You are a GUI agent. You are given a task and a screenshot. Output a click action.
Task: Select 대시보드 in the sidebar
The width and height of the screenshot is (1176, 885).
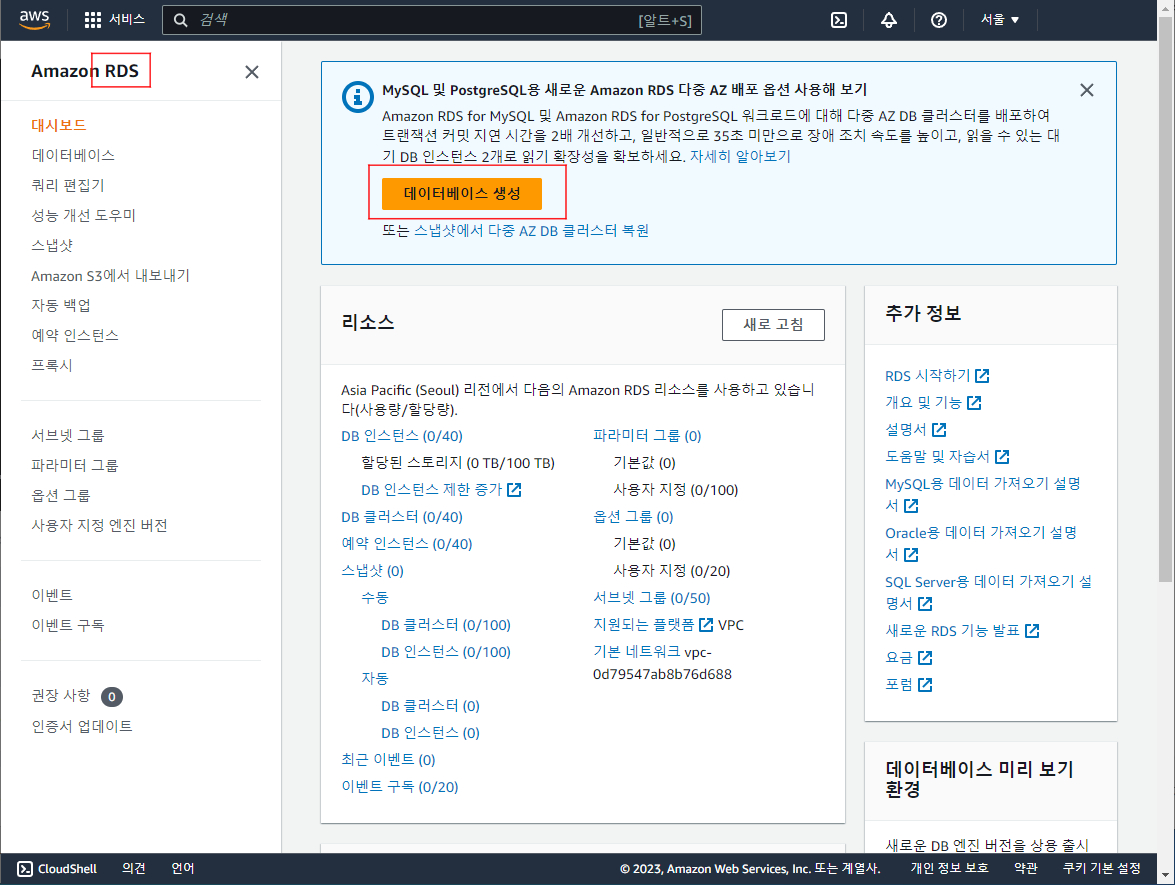[58, 125]
